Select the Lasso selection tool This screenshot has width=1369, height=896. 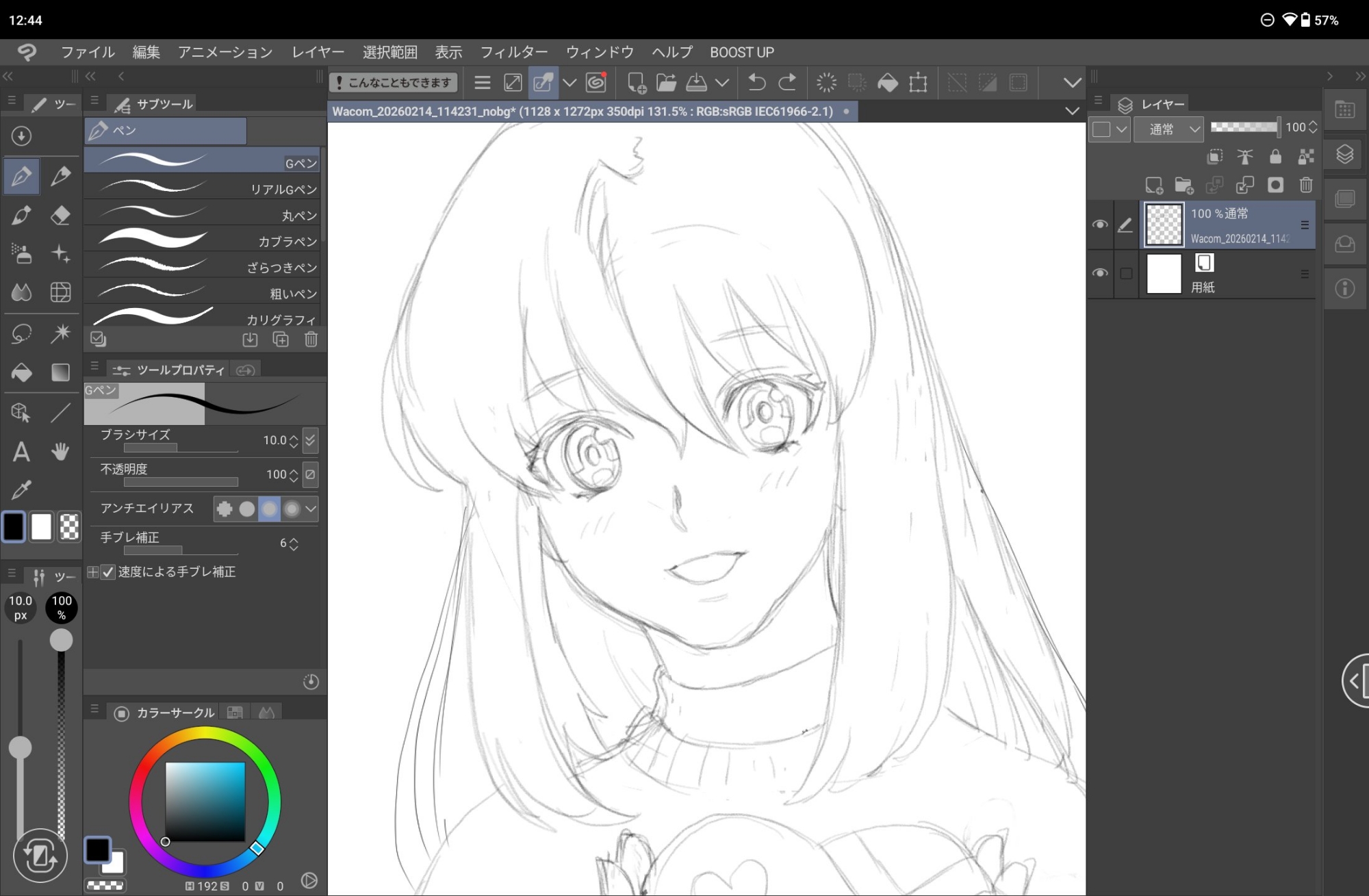[x=21, y=334]
